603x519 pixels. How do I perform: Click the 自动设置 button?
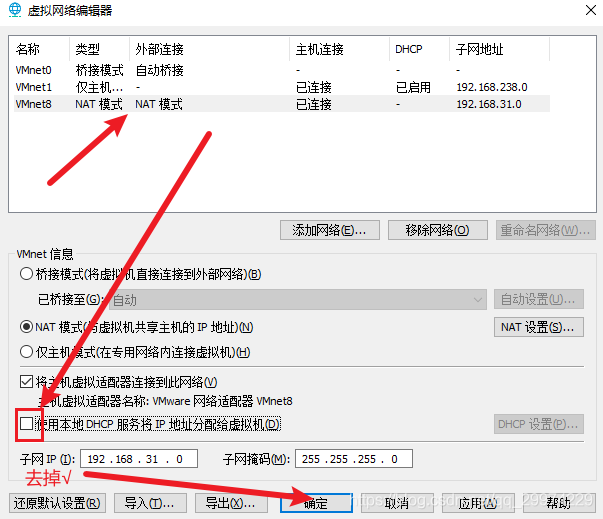point(539,299)
